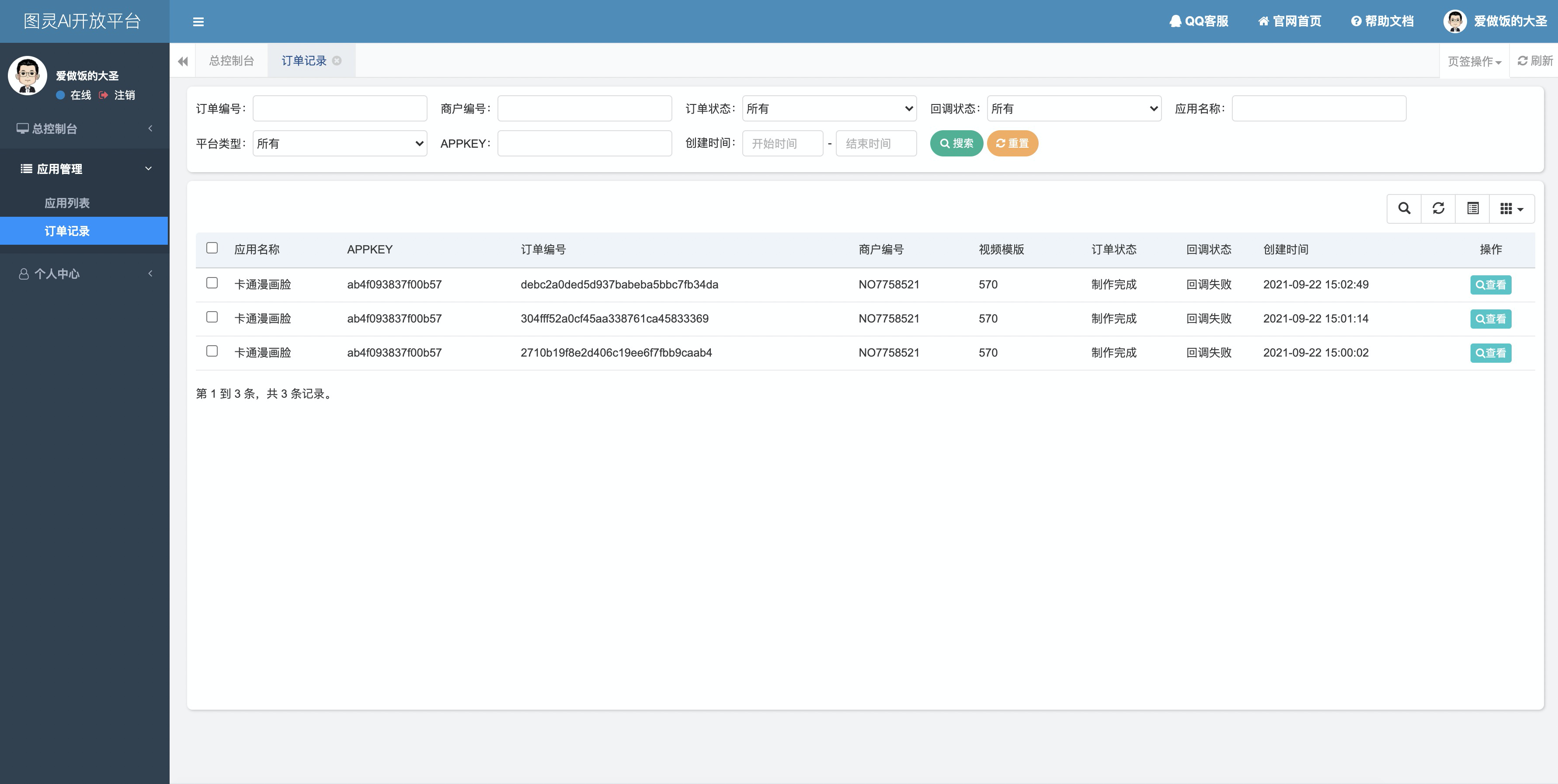Click the QQ客服 bell icon link
This screenshot has width=1558, height=784.
(x=1199, y=21)
